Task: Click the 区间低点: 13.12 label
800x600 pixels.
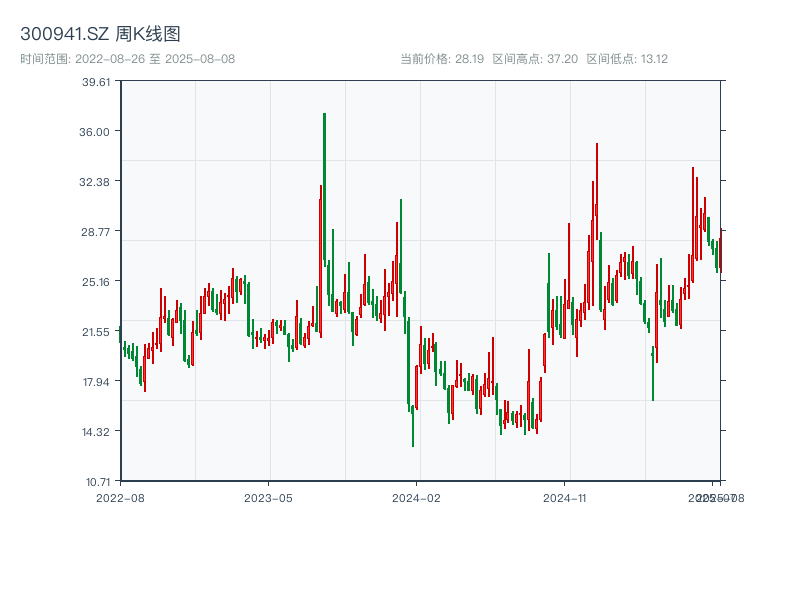Action: pos(627,59)
